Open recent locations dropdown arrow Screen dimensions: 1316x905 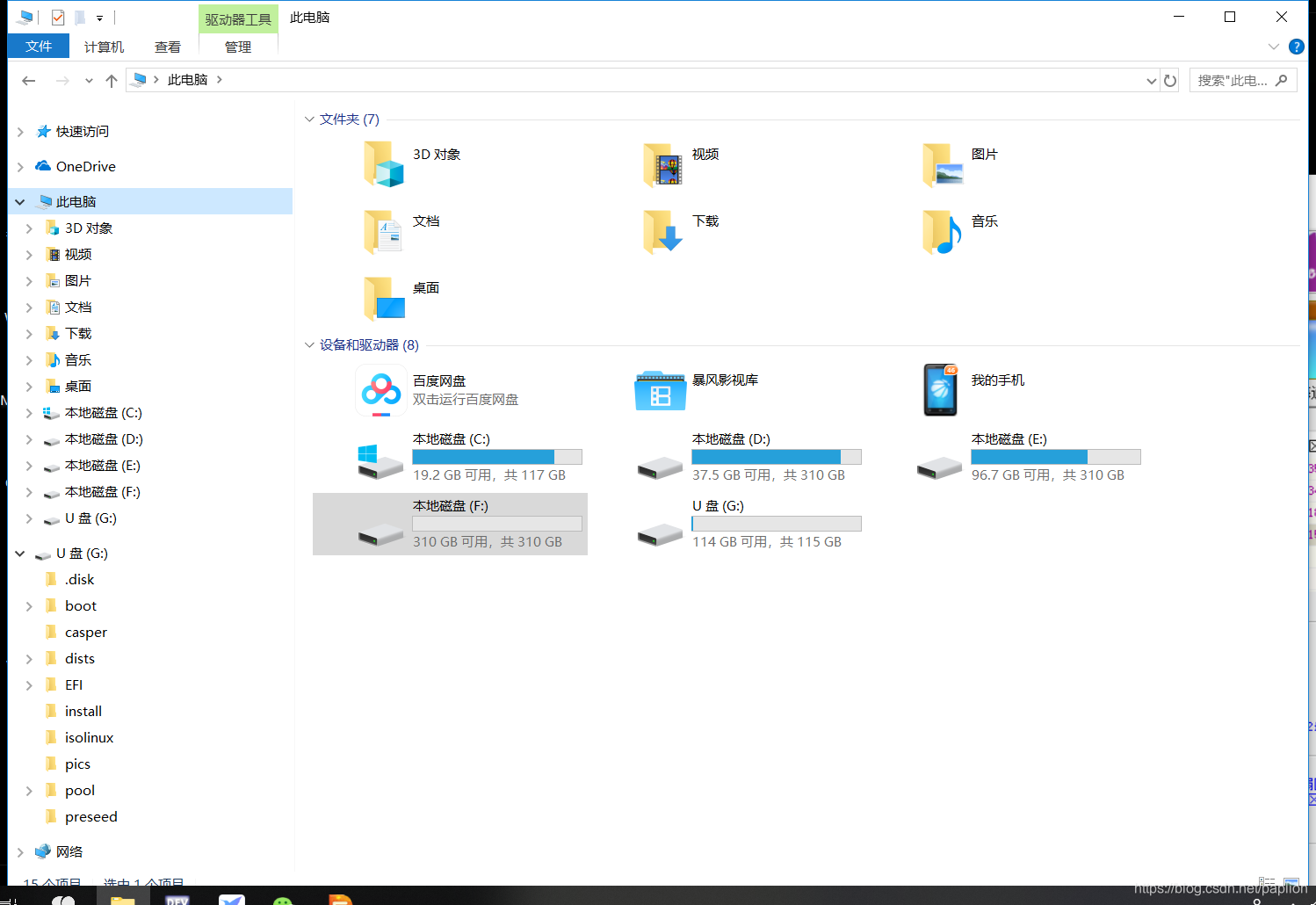[89, 81]
